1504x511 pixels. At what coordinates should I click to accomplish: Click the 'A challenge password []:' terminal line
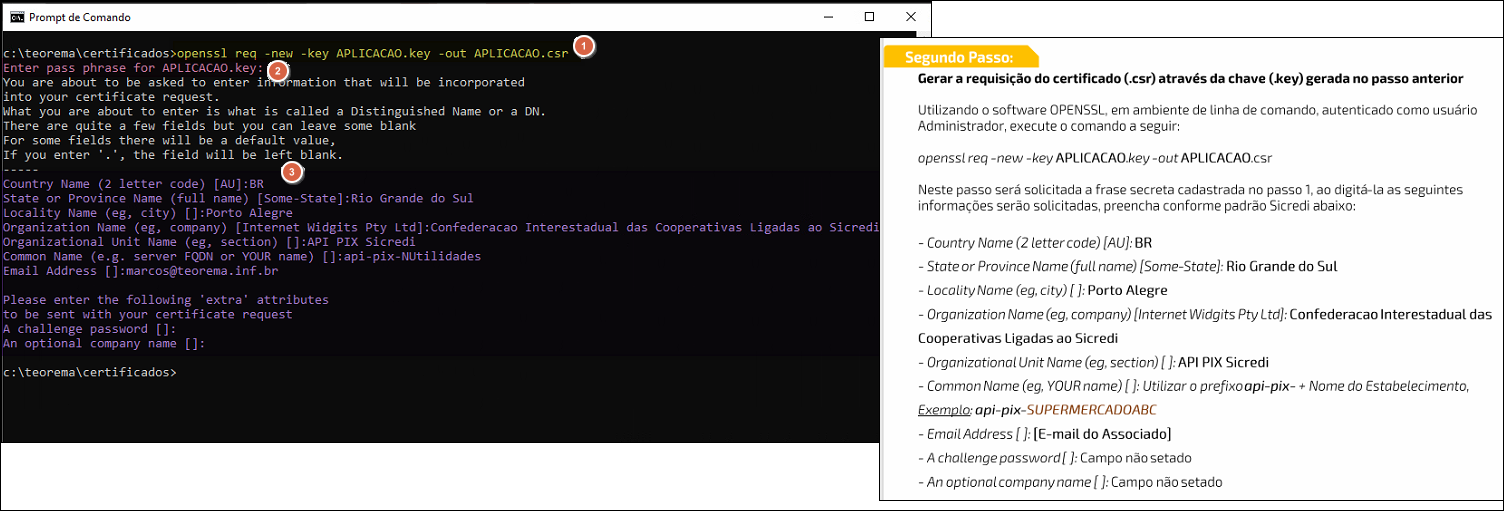tap(90, 329)
